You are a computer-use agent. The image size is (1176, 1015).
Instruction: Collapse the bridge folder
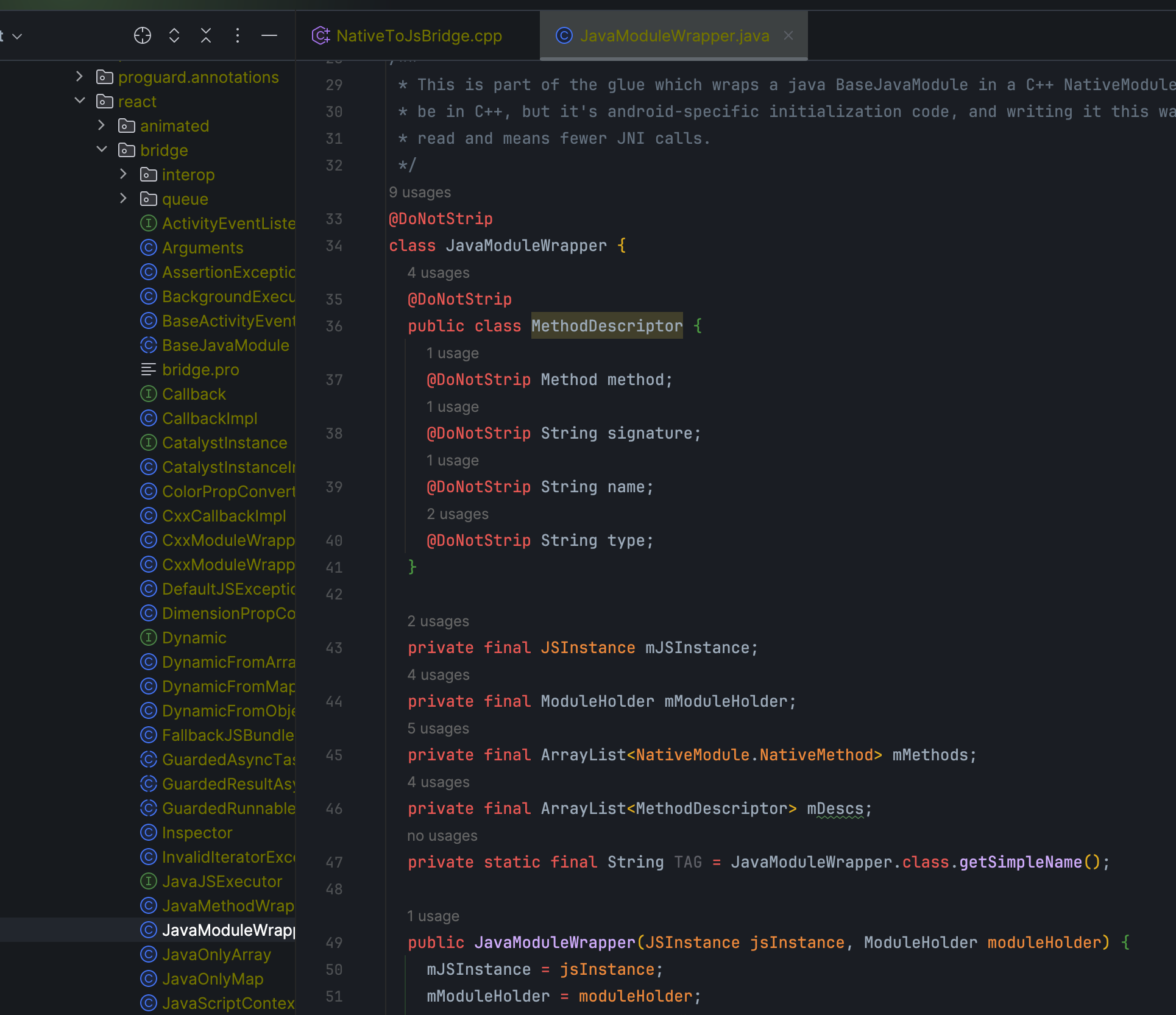[101, 150]
